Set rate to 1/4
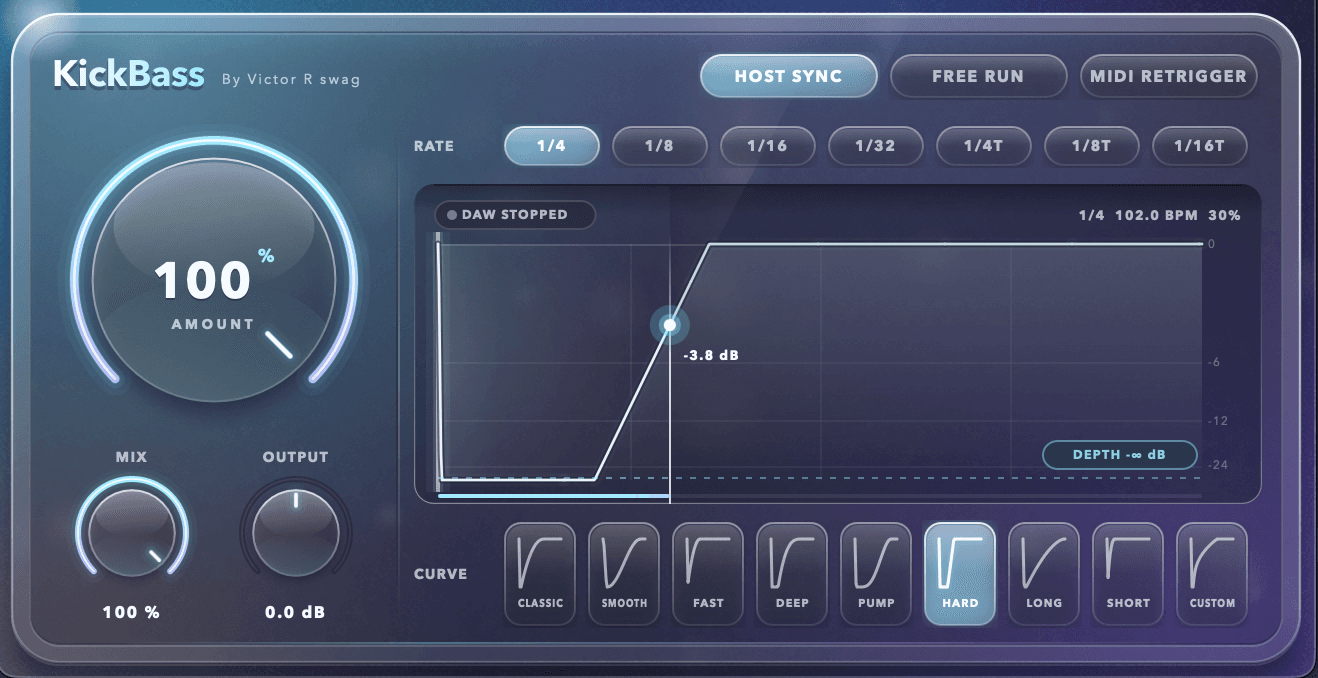This screenshot has height=678, width=1318. tap(551, 146)
